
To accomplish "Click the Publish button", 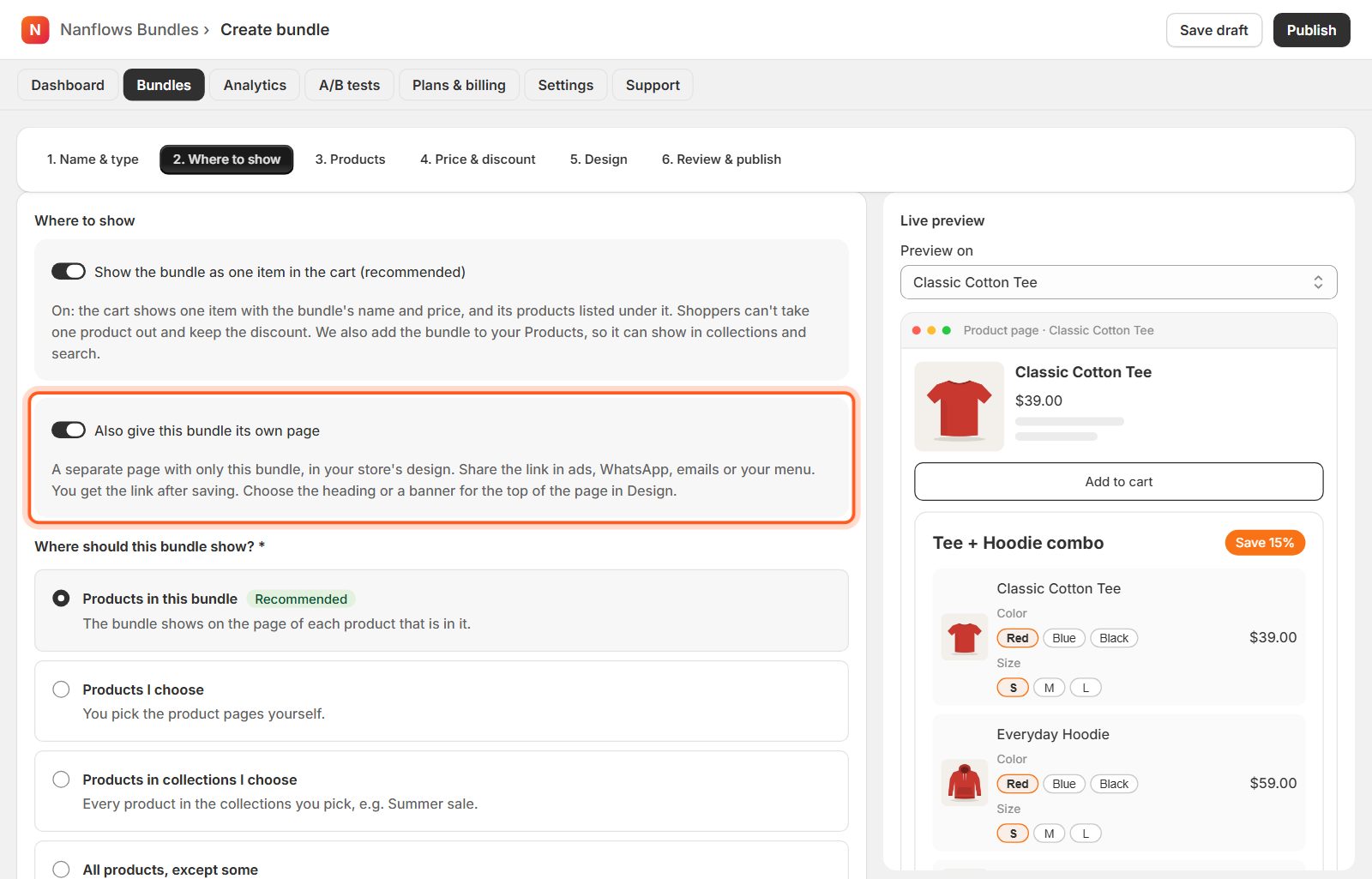I will (1311, 30).
